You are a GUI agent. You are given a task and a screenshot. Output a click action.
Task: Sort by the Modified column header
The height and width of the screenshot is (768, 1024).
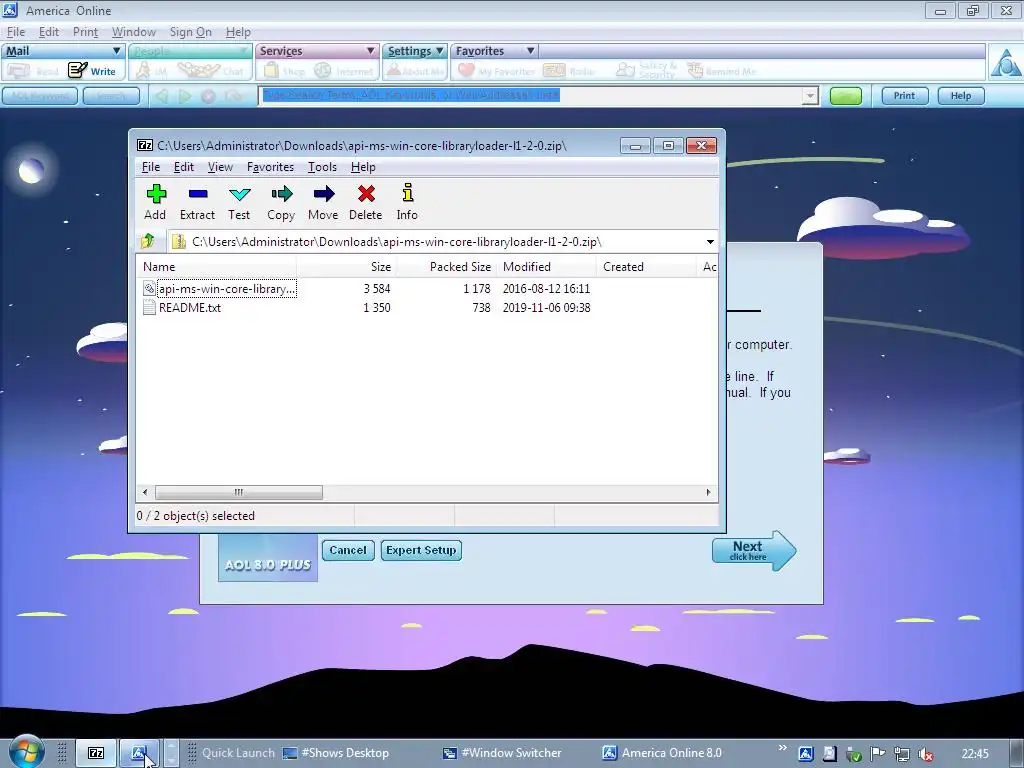(547, 267)
